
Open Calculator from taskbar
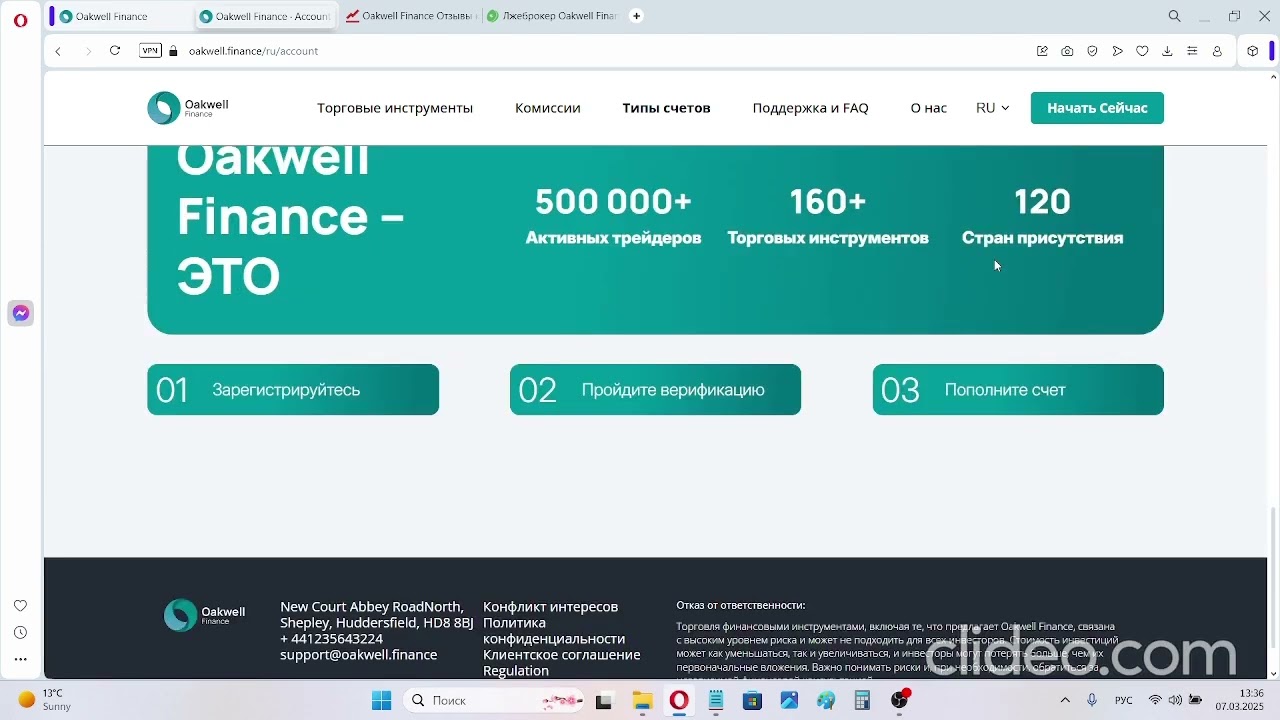pyautogui.click(x=862, y=700)
